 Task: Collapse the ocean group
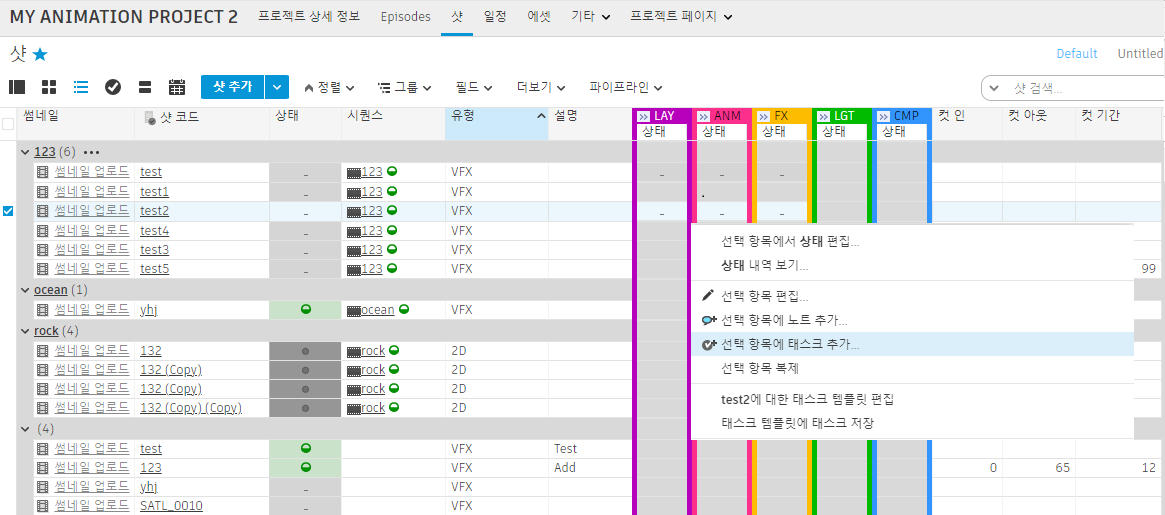[26, 290]
